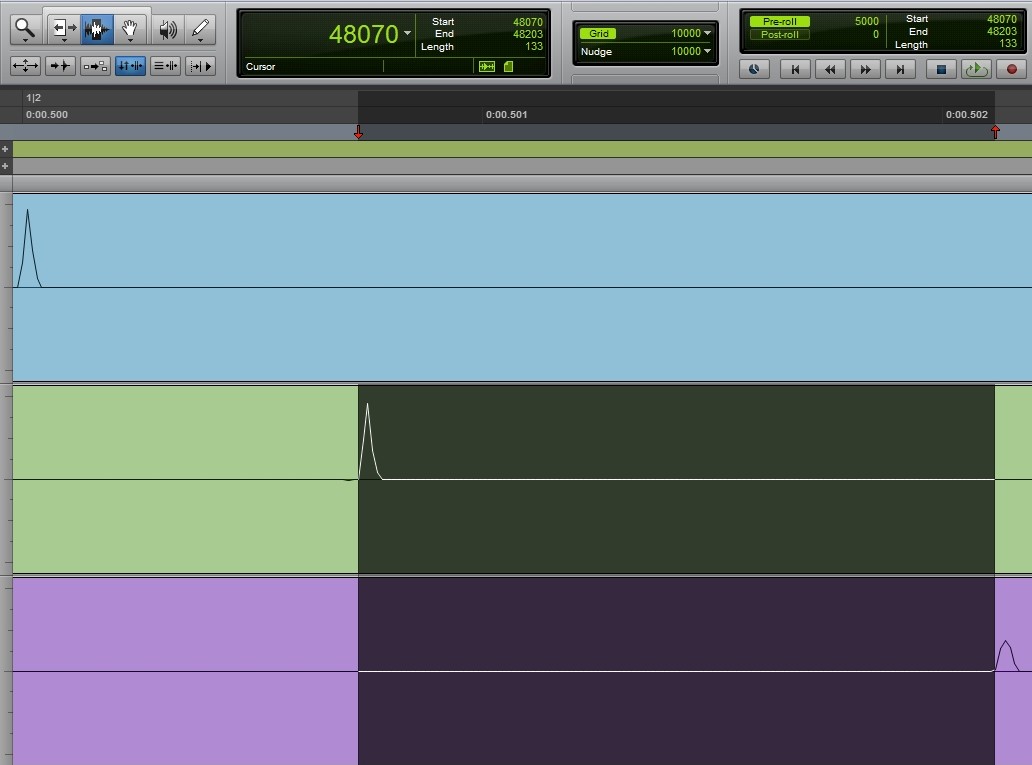Open main counter format dropdown arrow
Viewport: 1032px width, 765px height.
click(407, 34)
